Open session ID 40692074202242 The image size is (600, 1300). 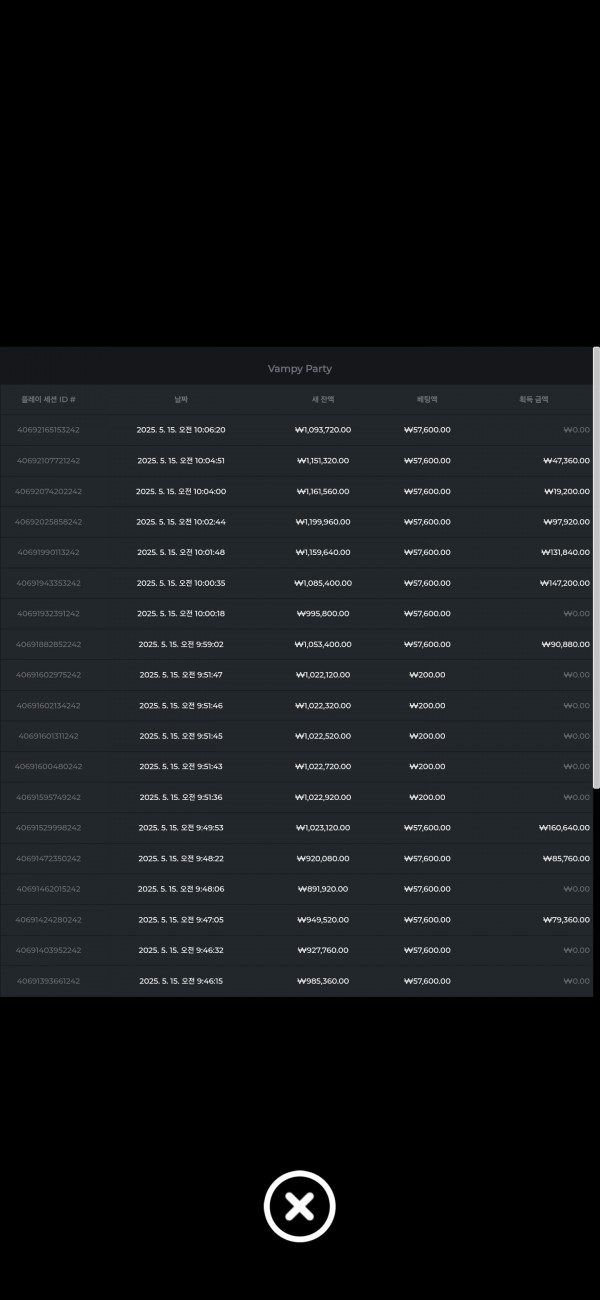tap(49, 492)
